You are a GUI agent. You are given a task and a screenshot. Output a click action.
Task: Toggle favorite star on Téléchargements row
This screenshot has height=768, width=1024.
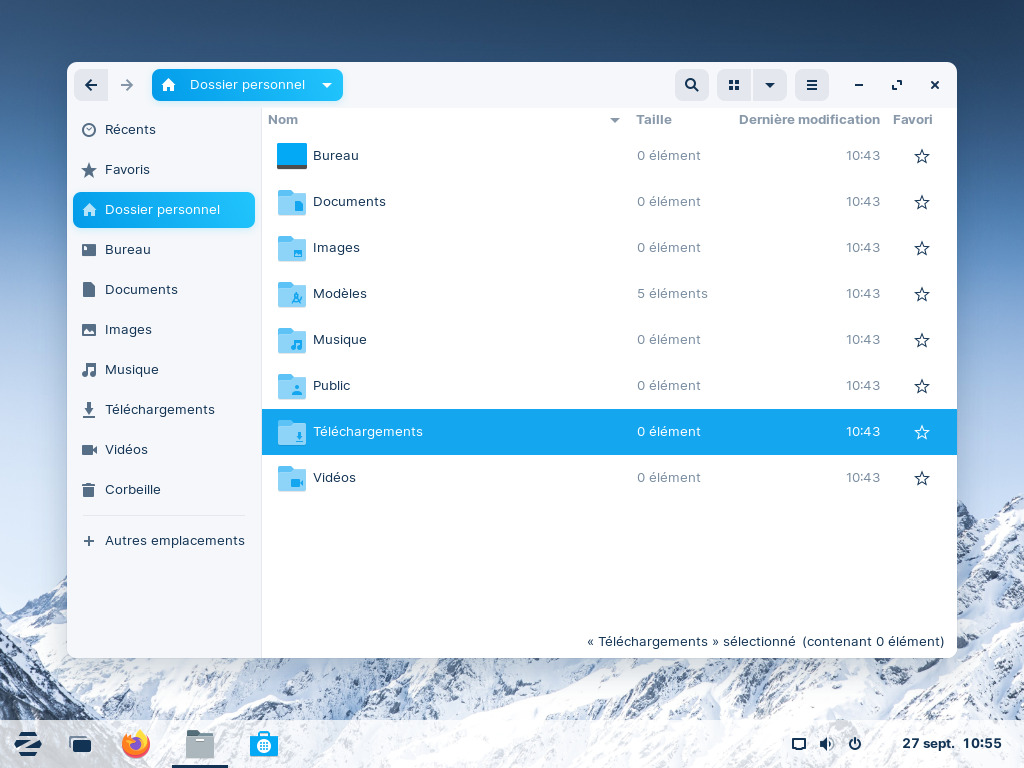[921, 432]
